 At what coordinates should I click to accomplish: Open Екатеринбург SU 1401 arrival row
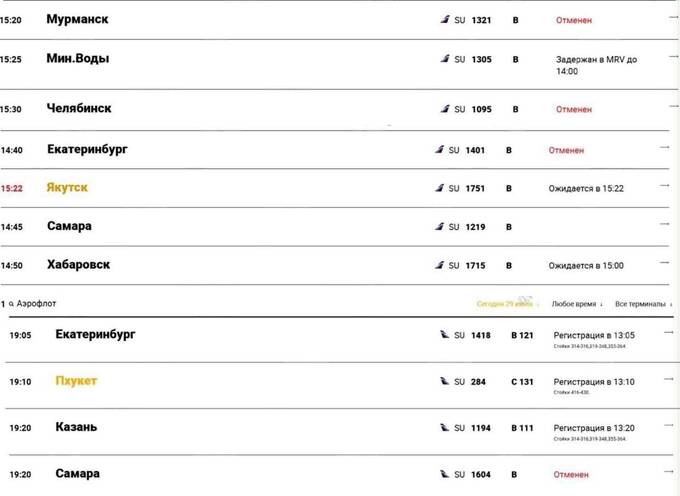click(x=335, y=150)
